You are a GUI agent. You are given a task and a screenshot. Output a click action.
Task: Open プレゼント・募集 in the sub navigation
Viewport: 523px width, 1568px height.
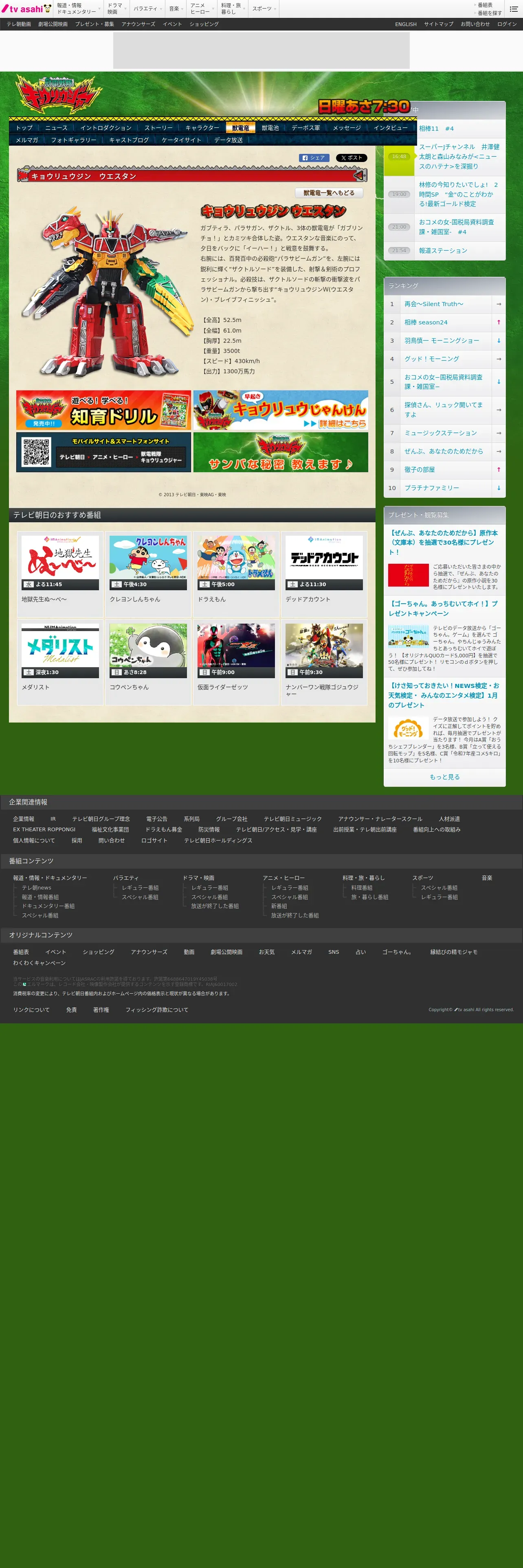[x=94, y=24]
